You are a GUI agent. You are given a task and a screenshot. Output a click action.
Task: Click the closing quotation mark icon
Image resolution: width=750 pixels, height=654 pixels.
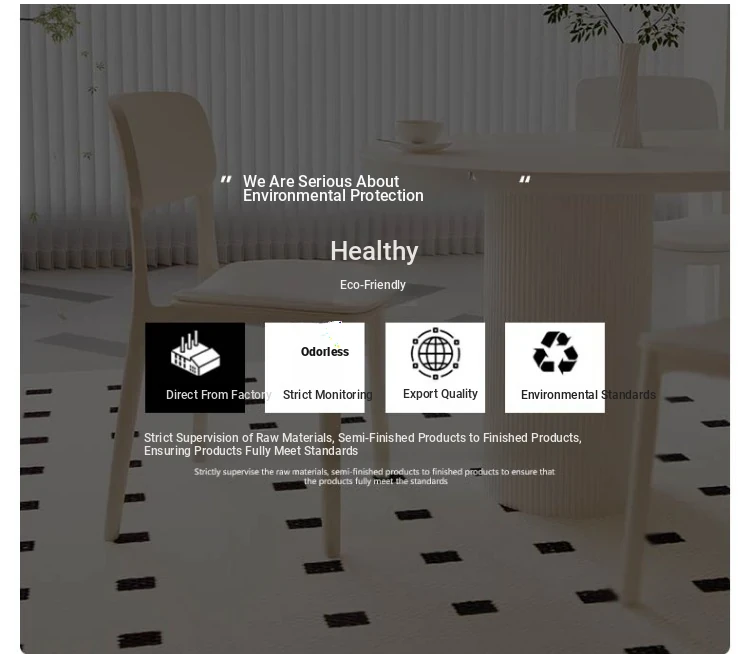point(525,180)
